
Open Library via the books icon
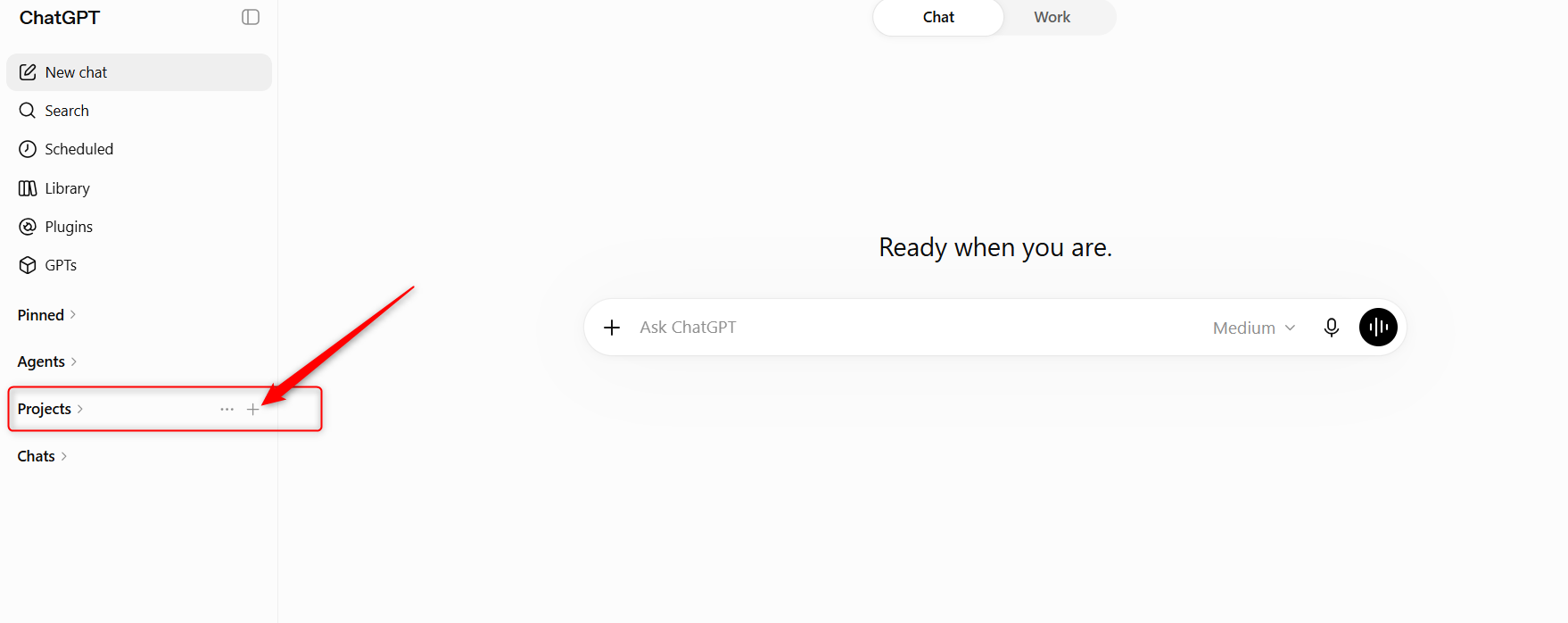(x=28, y=188)
